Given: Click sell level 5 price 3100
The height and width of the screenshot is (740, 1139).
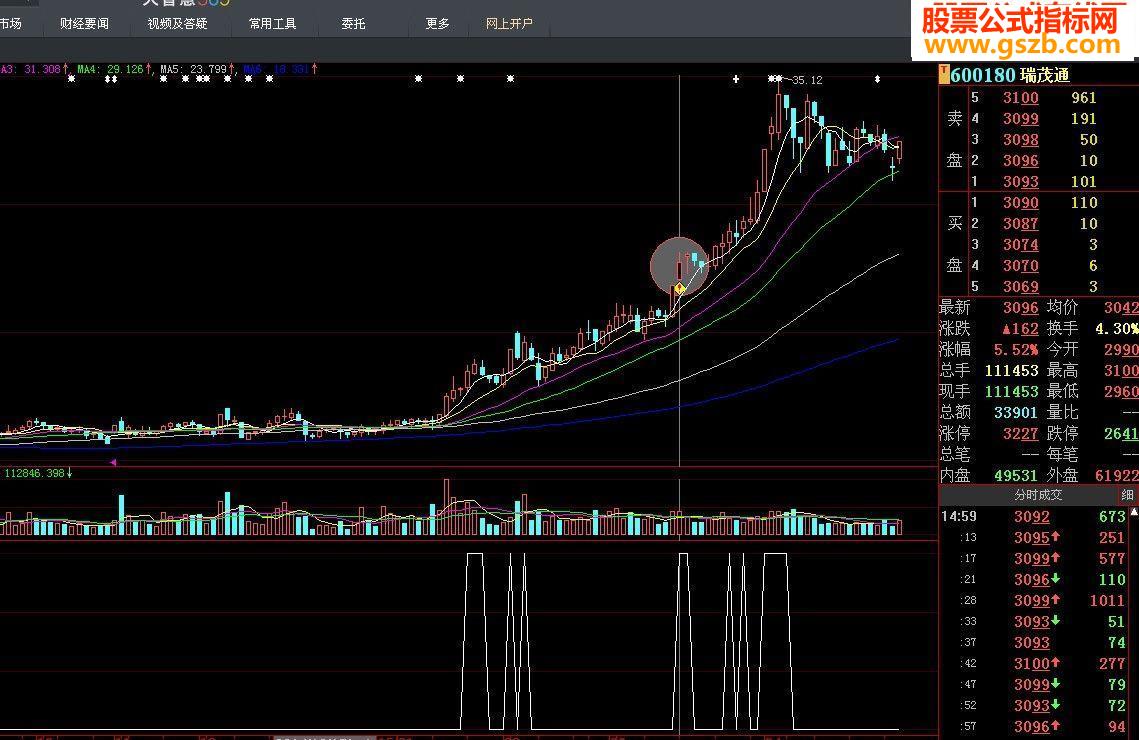Looking at the screenshot, I should point(1021,97).
